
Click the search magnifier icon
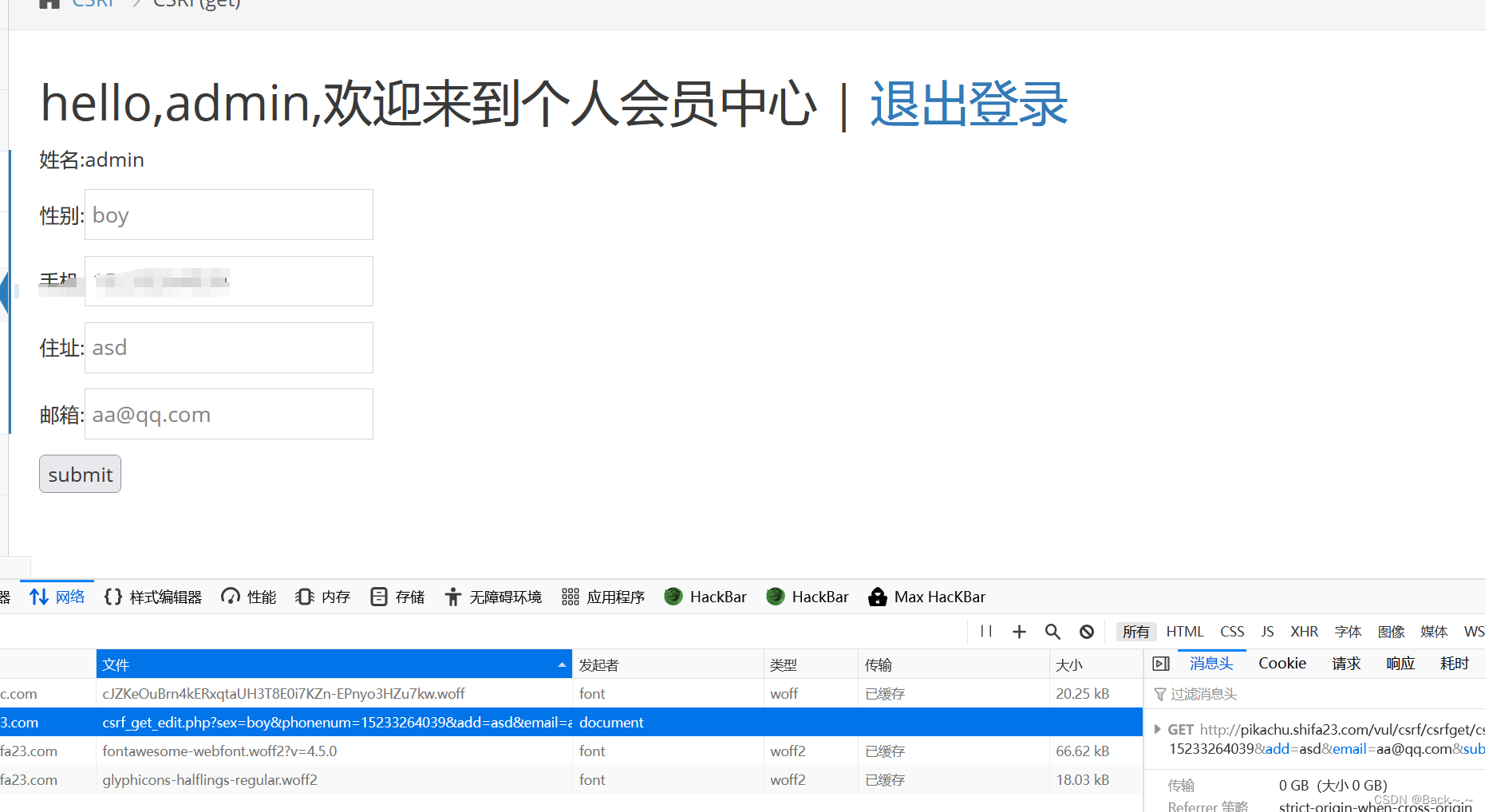pyautogui.click(x=1053, y=632)
